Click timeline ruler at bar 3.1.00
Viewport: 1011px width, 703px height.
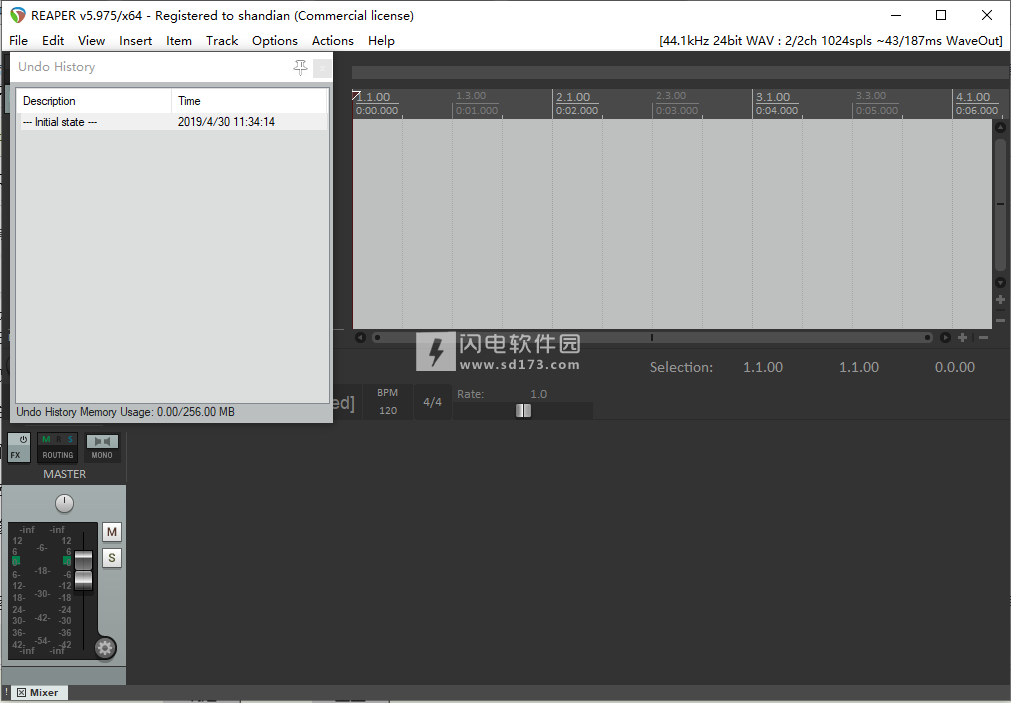773,97
